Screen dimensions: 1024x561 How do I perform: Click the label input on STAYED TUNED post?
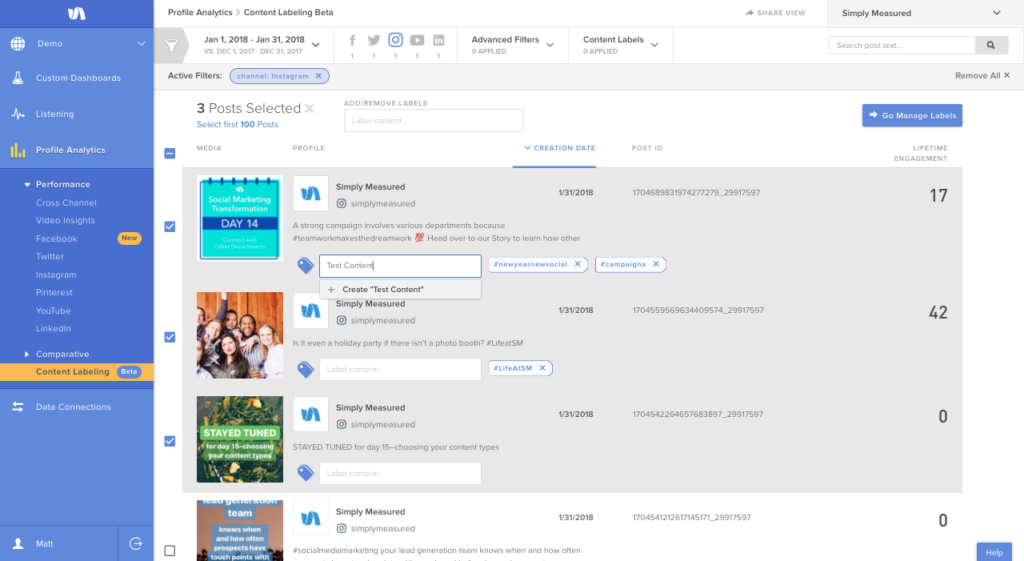[x=400, y=473]
